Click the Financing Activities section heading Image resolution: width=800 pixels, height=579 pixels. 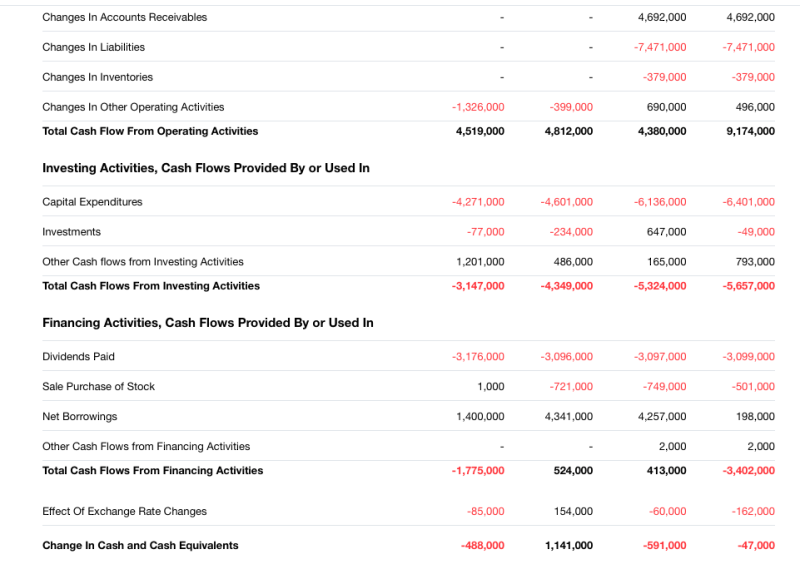coord(208,323)
